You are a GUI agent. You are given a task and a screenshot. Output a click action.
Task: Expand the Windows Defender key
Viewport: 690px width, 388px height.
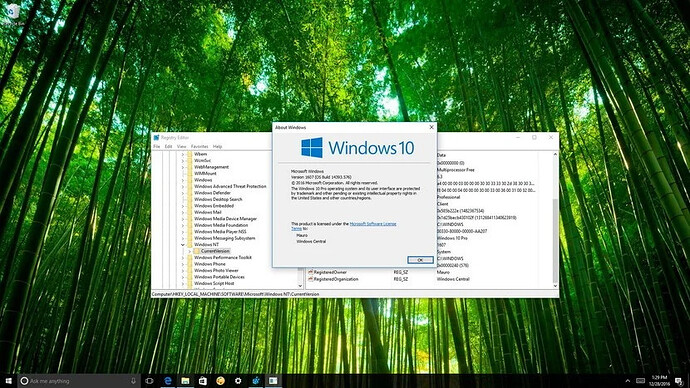pyautogui.click(x=183, y=193)
